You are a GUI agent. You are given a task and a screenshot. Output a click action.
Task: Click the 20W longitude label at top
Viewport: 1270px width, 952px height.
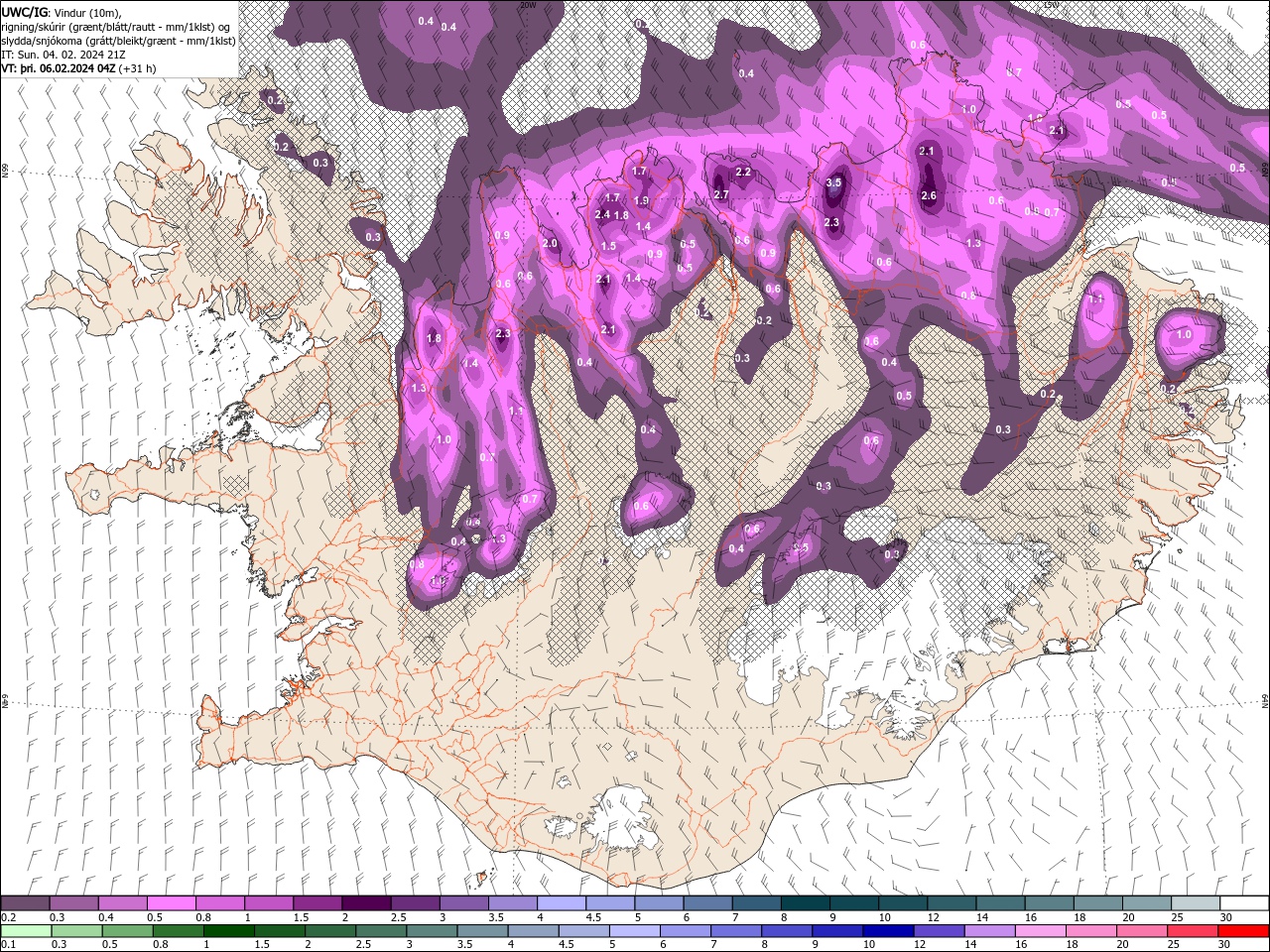(528, 4)
